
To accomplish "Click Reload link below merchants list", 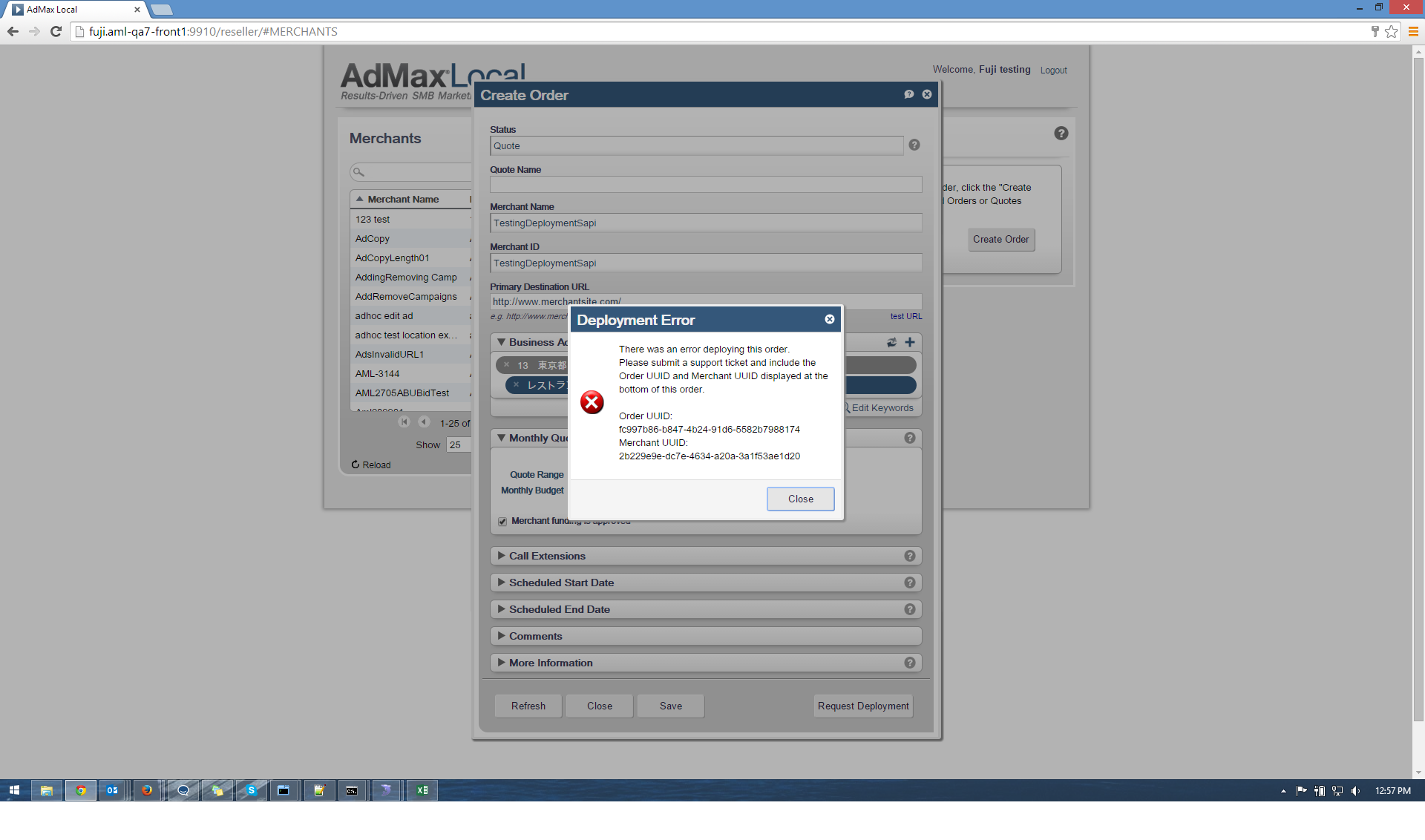I will pos(371,465).
